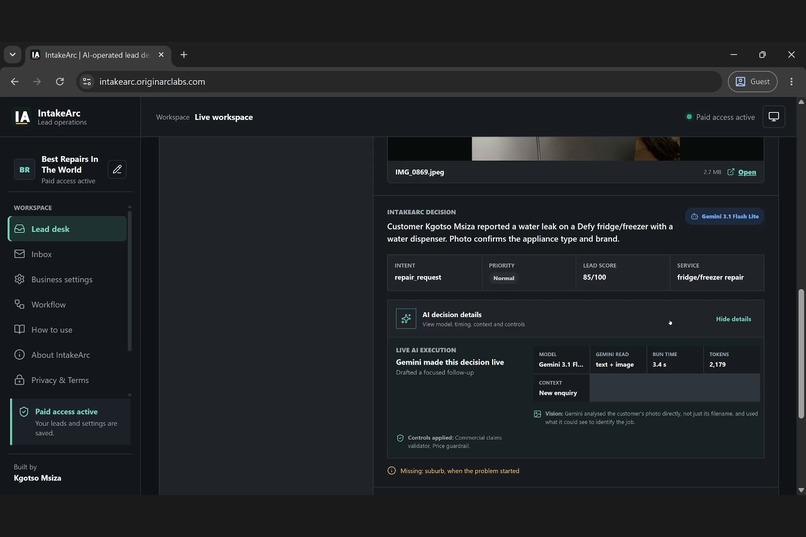Click the external-link icon beside Open

730,172
